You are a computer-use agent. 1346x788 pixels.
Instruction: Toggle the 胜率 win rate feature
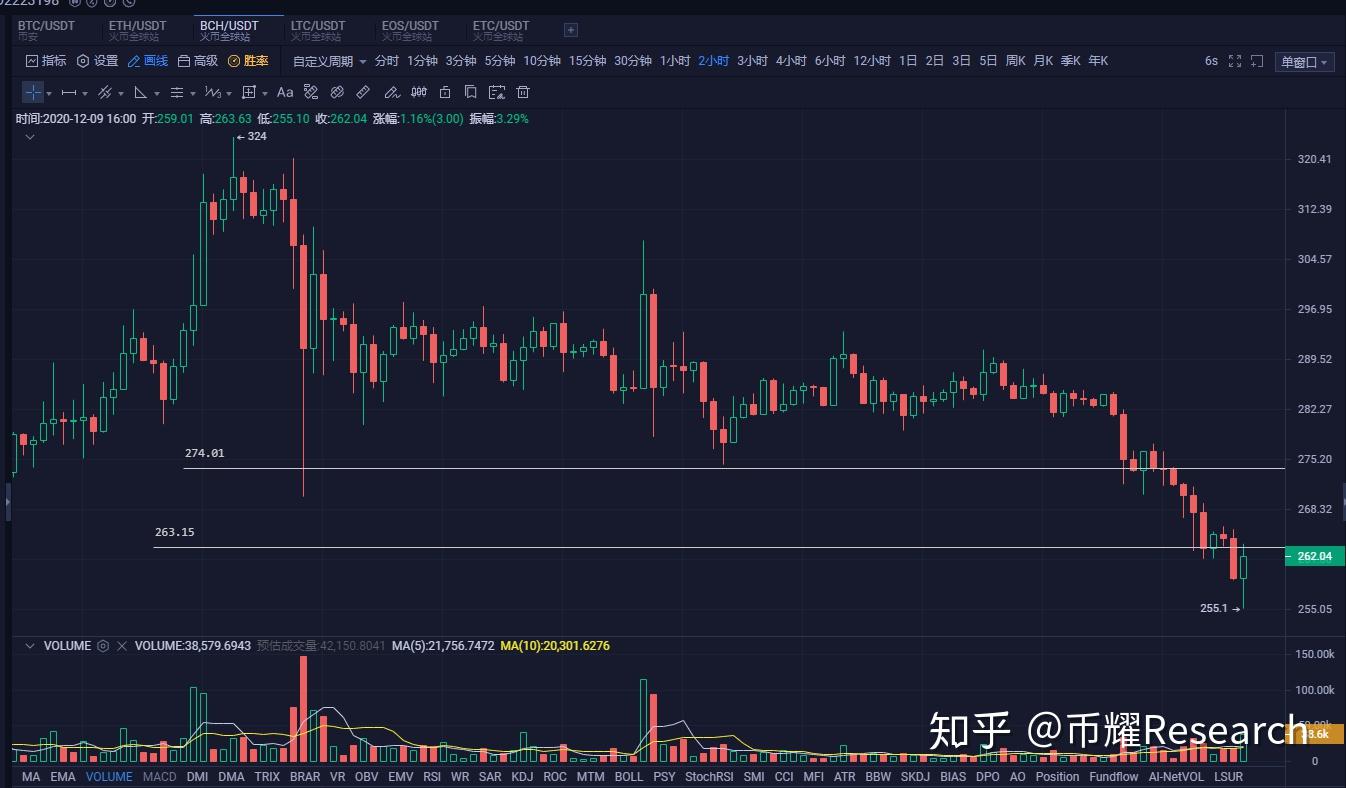tap(248, 61)
